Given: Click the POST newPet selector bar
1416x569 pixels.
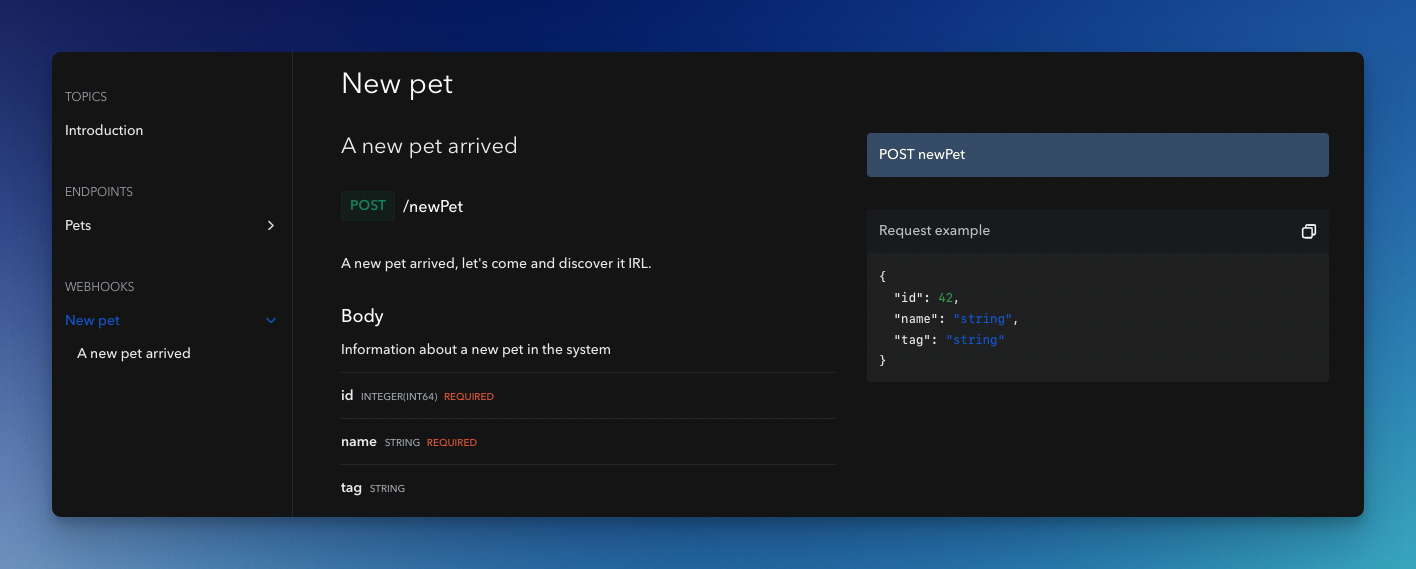Looking at the screenshot, I should tap(1097, 155).
